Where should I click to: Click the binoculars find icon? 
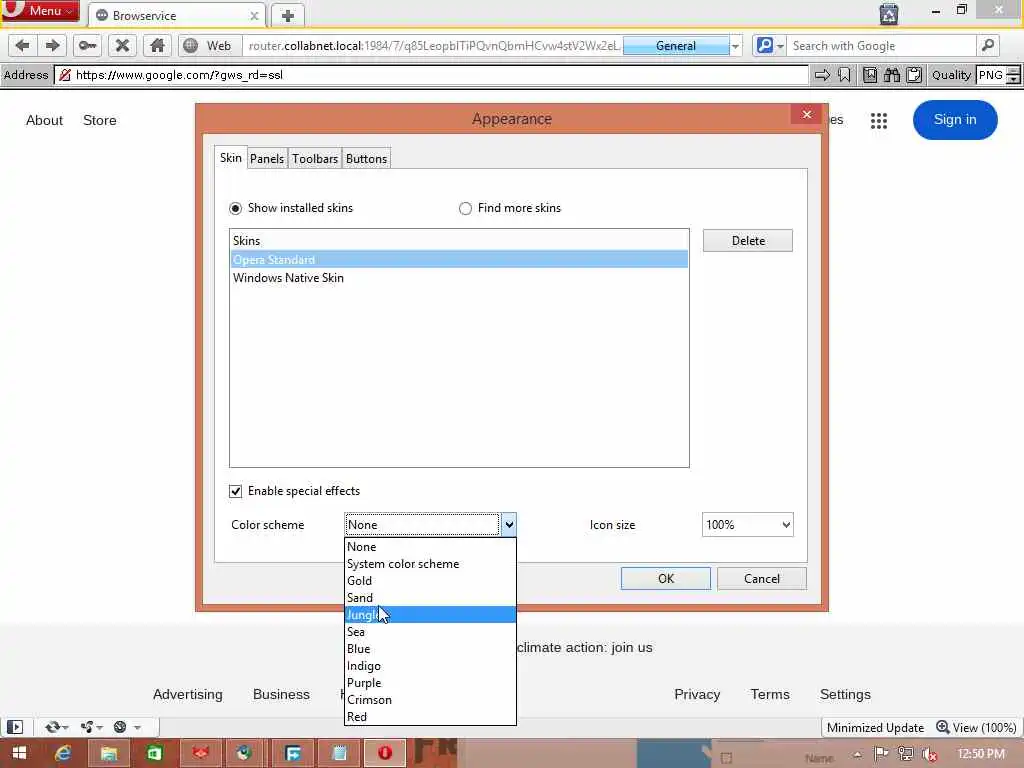892,75
